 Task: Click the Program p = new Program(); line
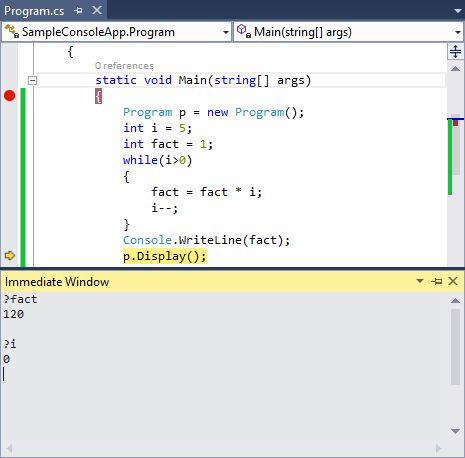click(213, 112)
